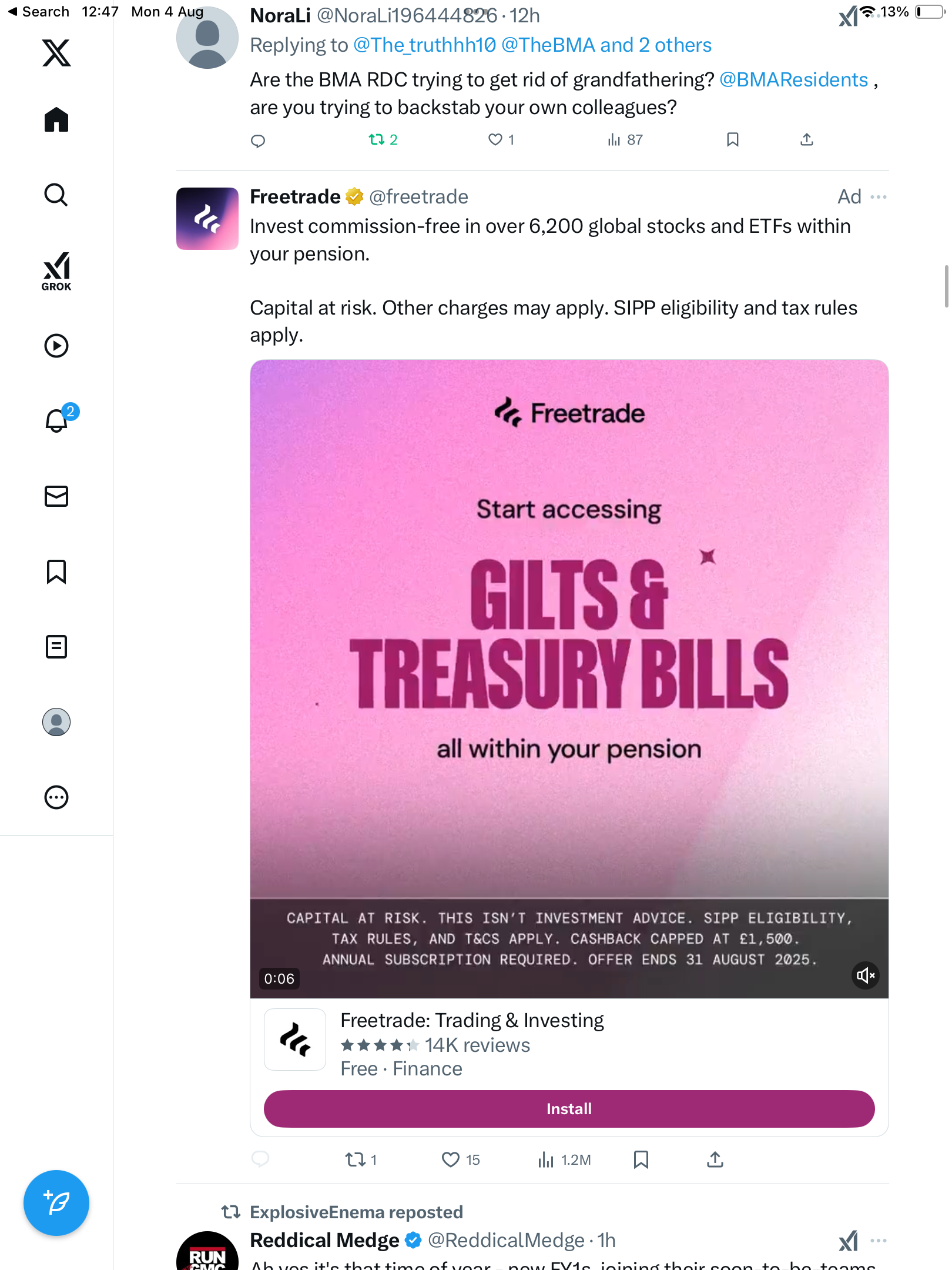Image resolution: width=952 pixels, height=1270 pixels.
Task: Open the @BMAResidents mention link
Action: click(x=793, y=80)
